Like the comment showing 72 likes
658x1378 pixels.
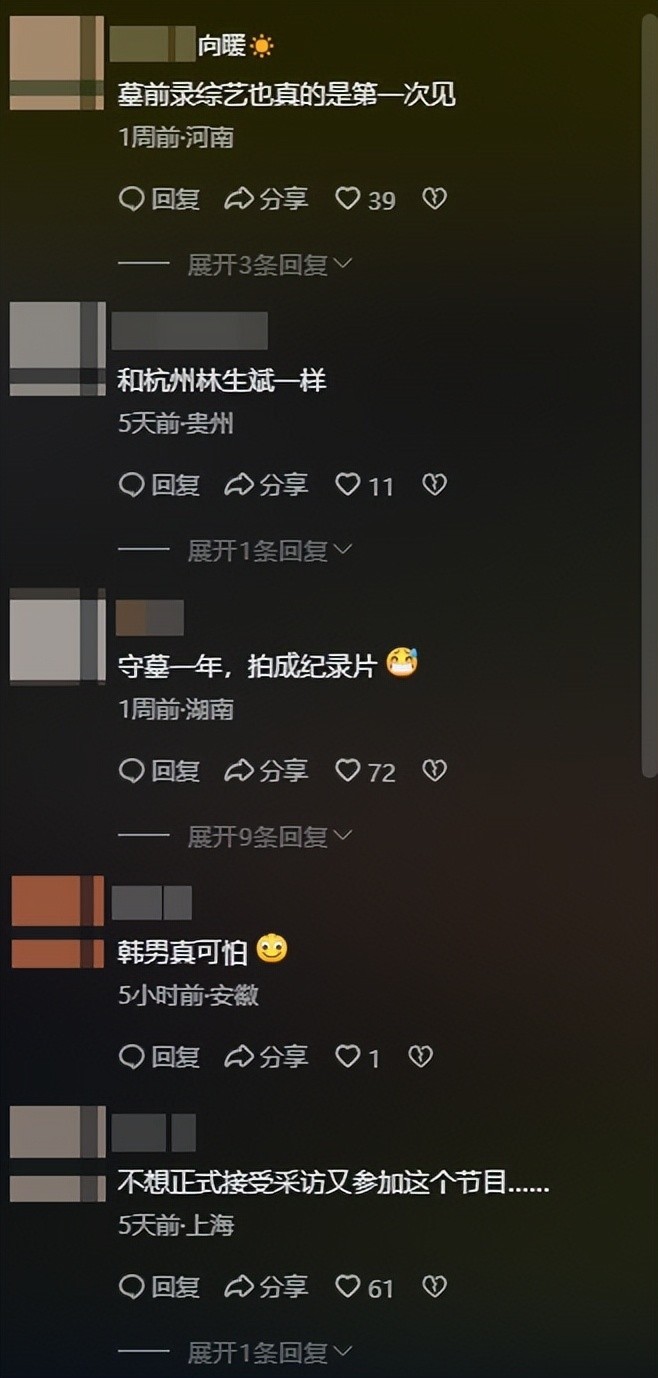tap(347, 771)
